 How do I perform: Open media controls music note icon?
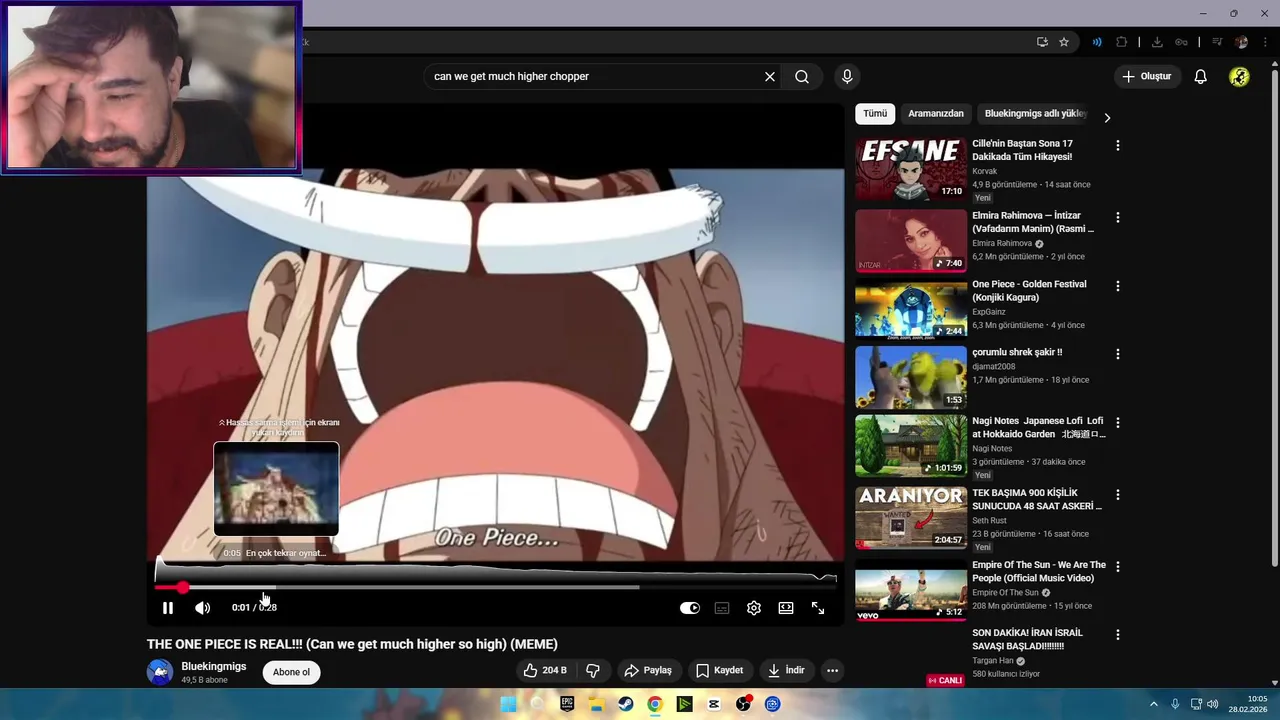click(1217, 42)
